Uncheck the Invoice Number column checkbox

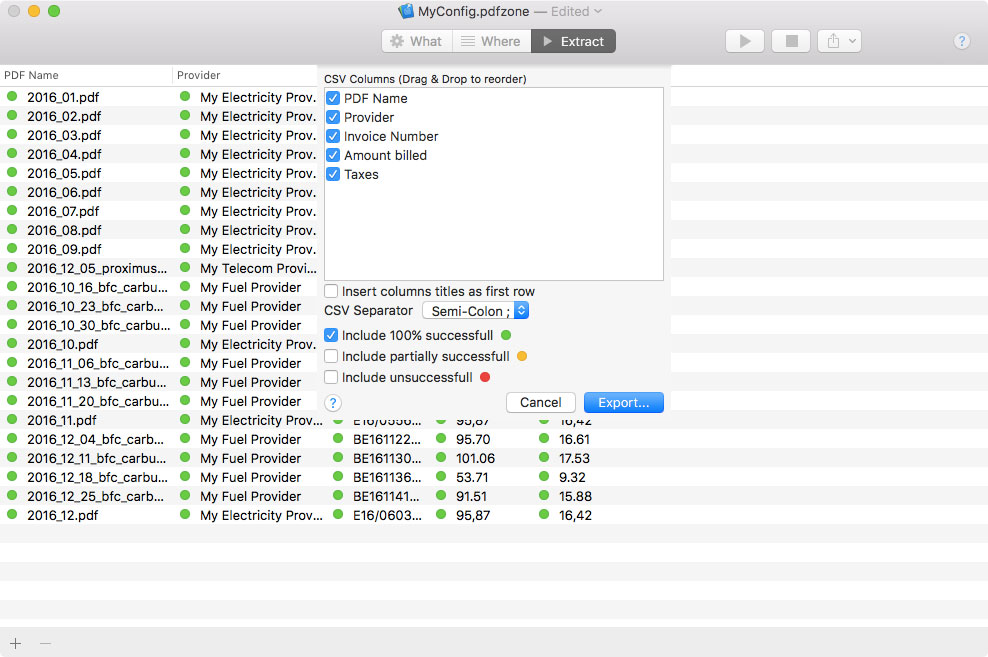[334, 136]
